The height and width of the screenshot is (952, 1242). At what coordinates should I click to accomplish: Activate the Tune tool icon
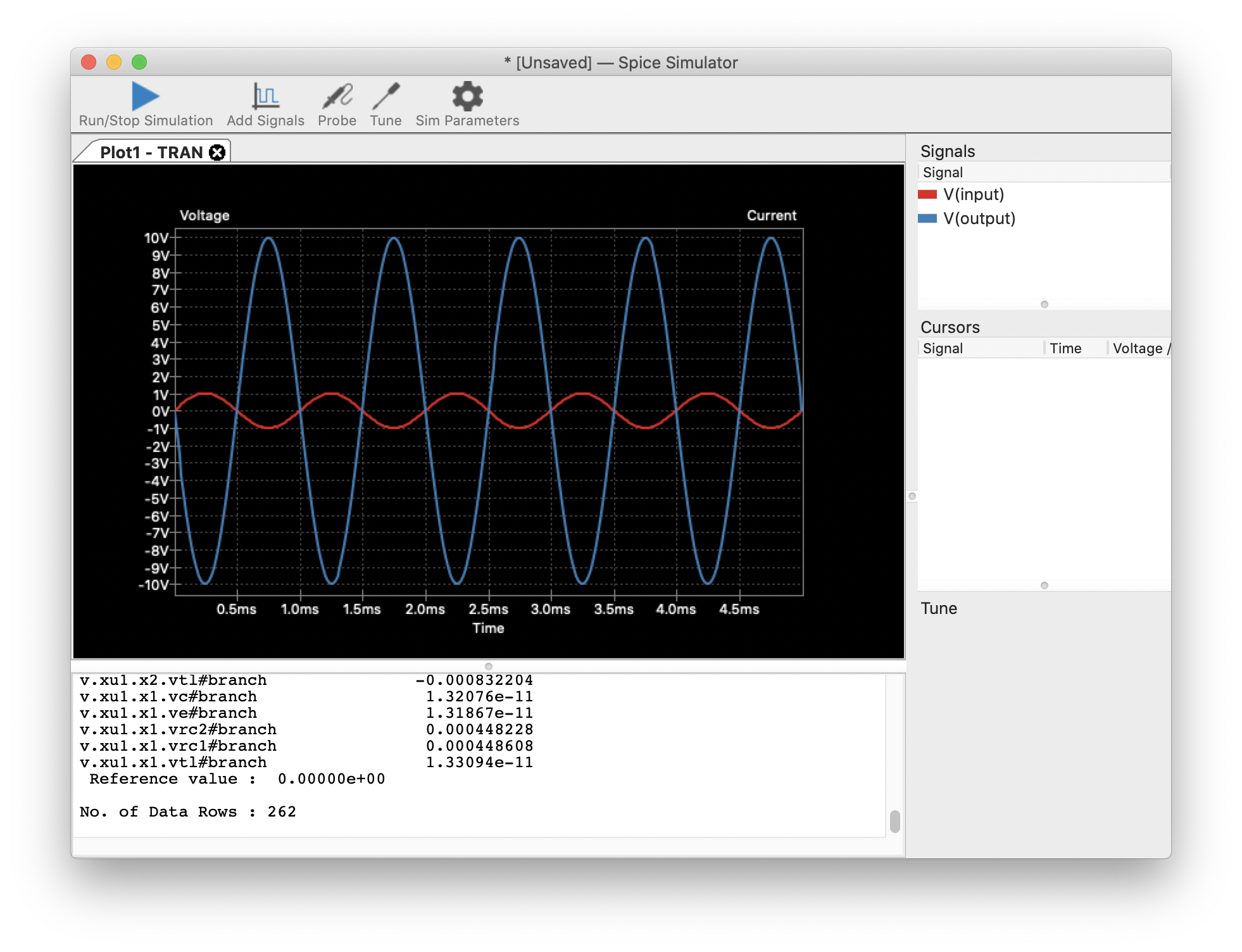pos(386,96)
